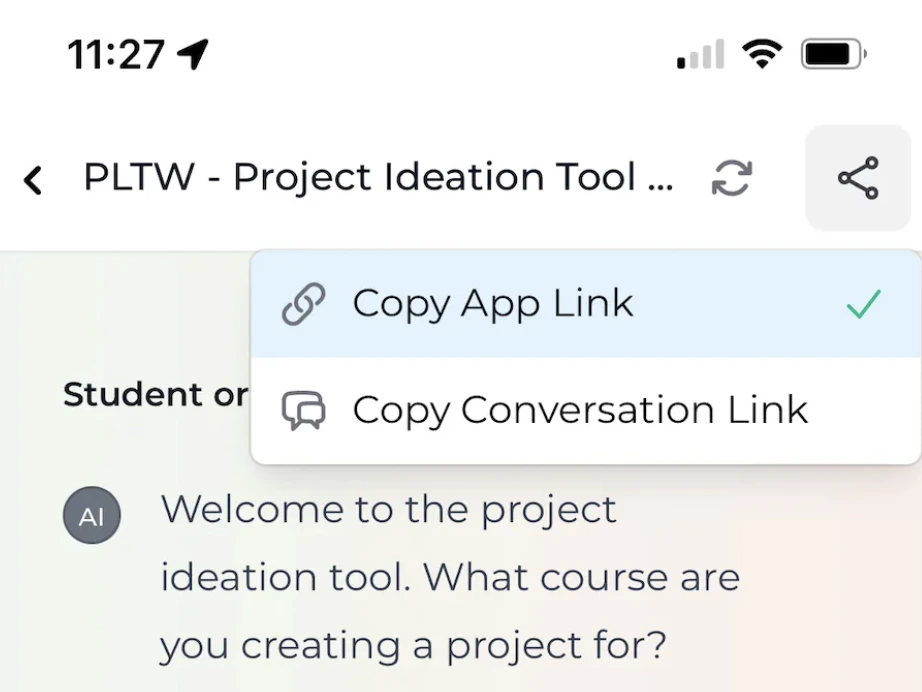
Task: Select Copy App Link menu entry
Action: pos(586,304)
